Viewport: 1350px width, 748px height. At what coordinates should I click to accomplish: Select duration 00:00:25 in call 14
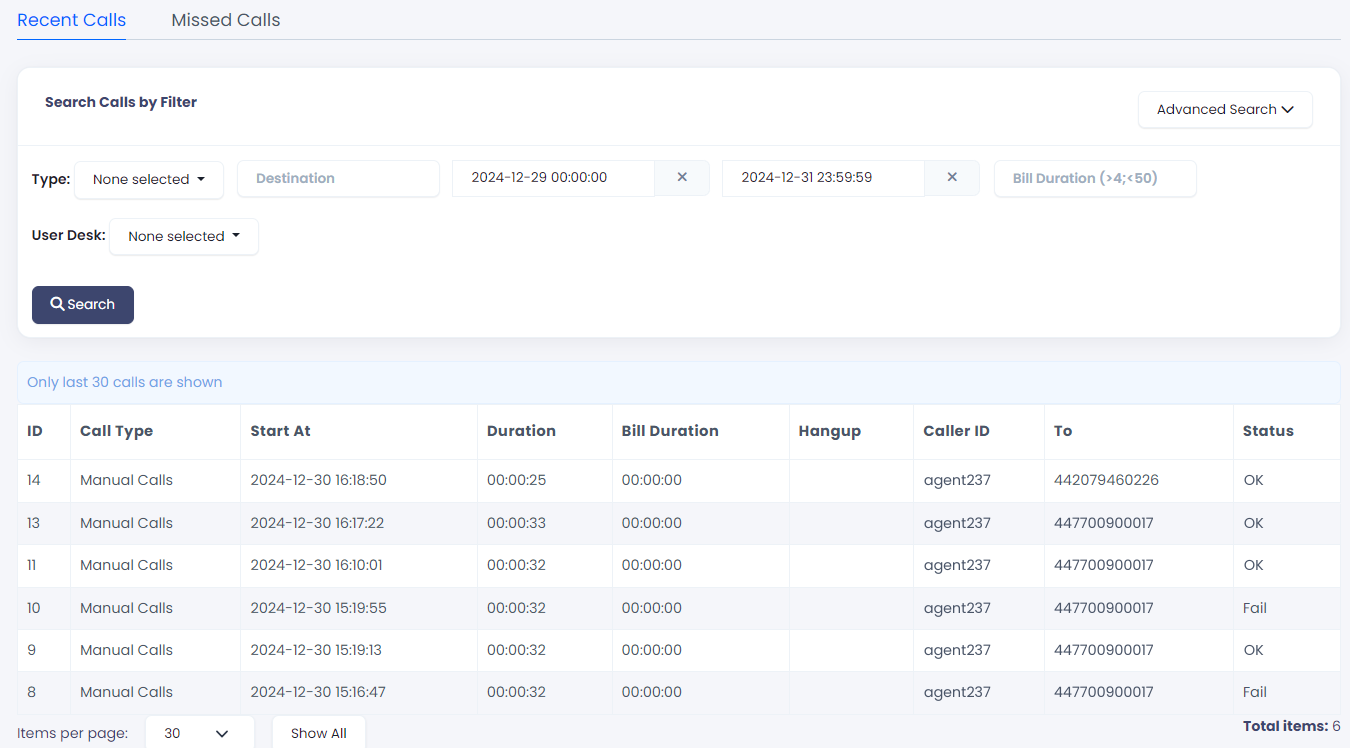pyautogui.click(x=516, y=480)
